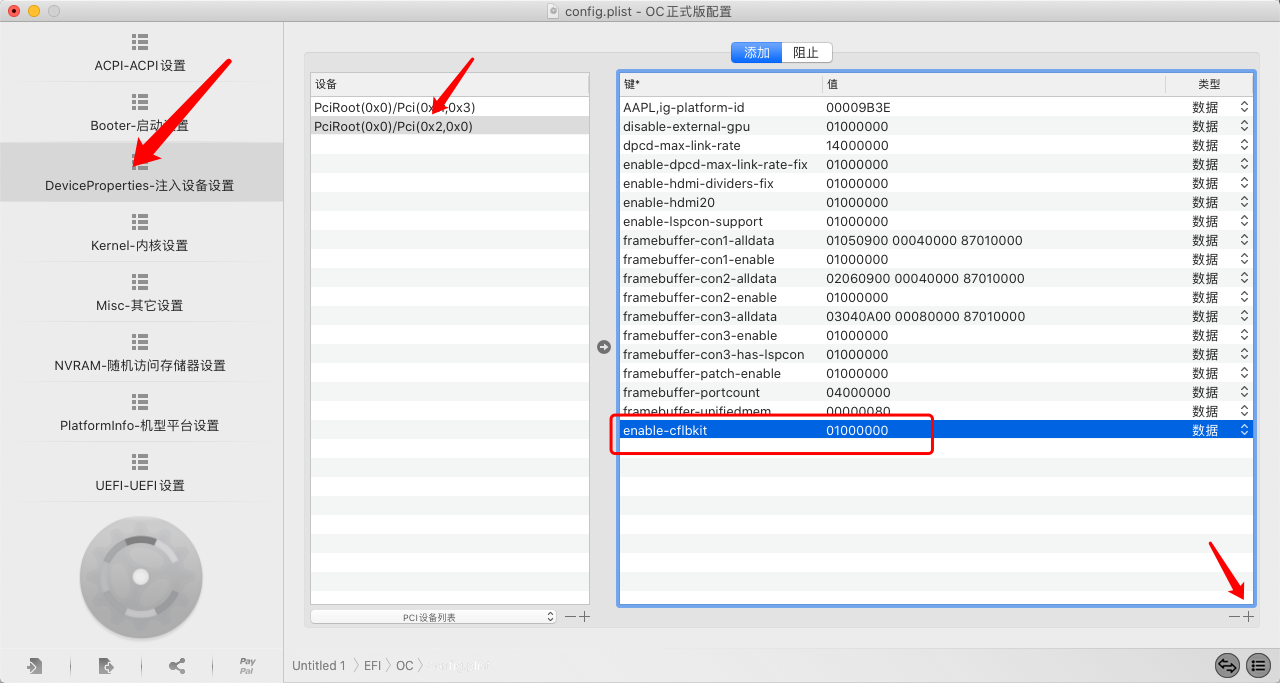The image size is (1280, 683).
Task: Click the double-arrow switch icon at the bottom right
Action: coord(1227,664)
